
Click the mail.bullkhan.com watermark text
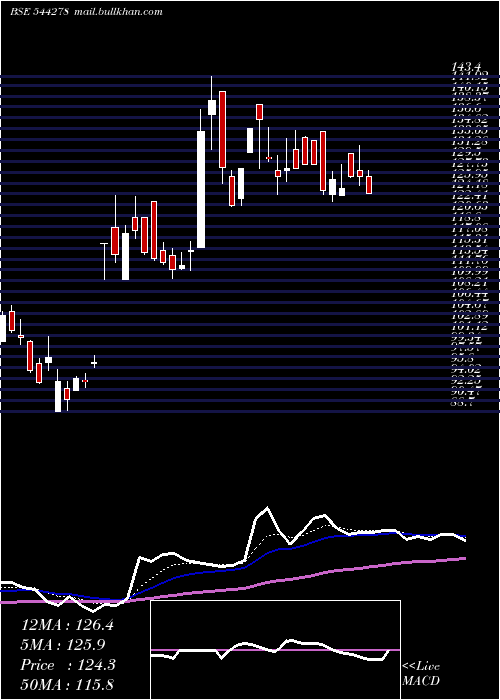pos(117,12)
